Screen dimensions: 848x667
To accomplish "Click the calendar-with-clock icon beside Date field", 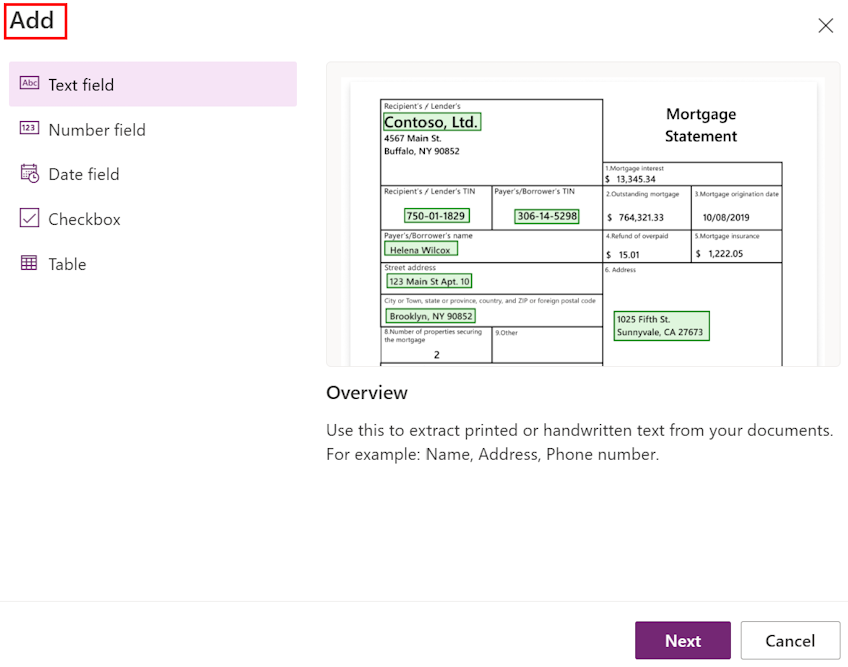I will point(28,174).
